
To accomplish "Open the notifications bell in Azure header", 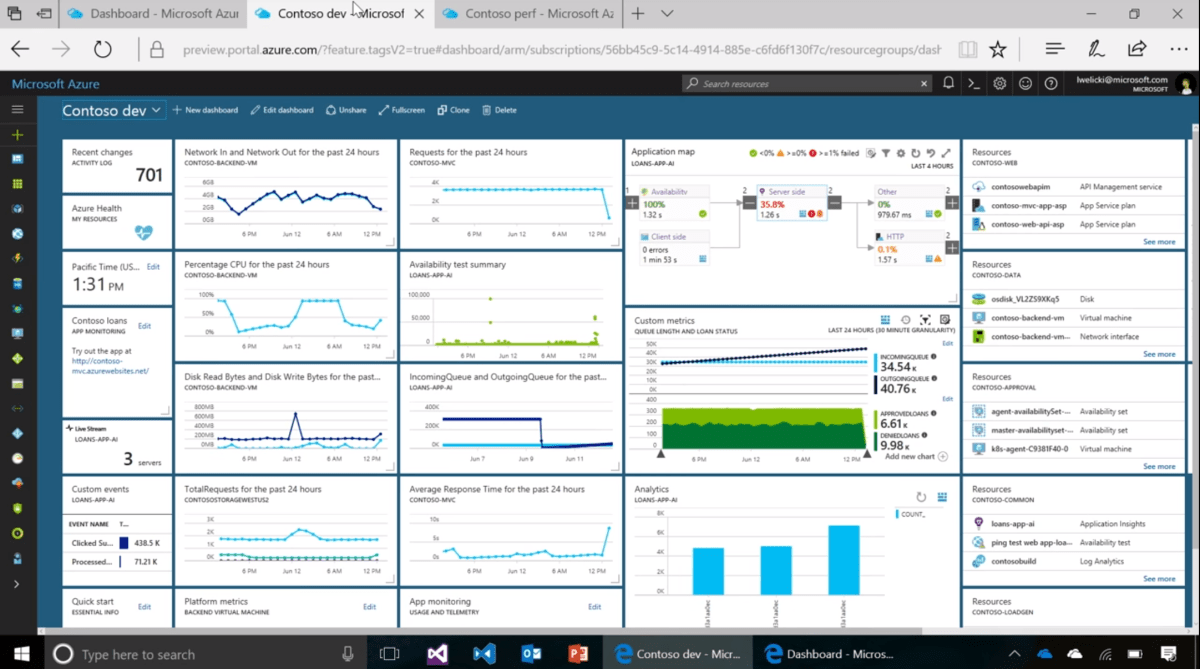I will point(948,84).
